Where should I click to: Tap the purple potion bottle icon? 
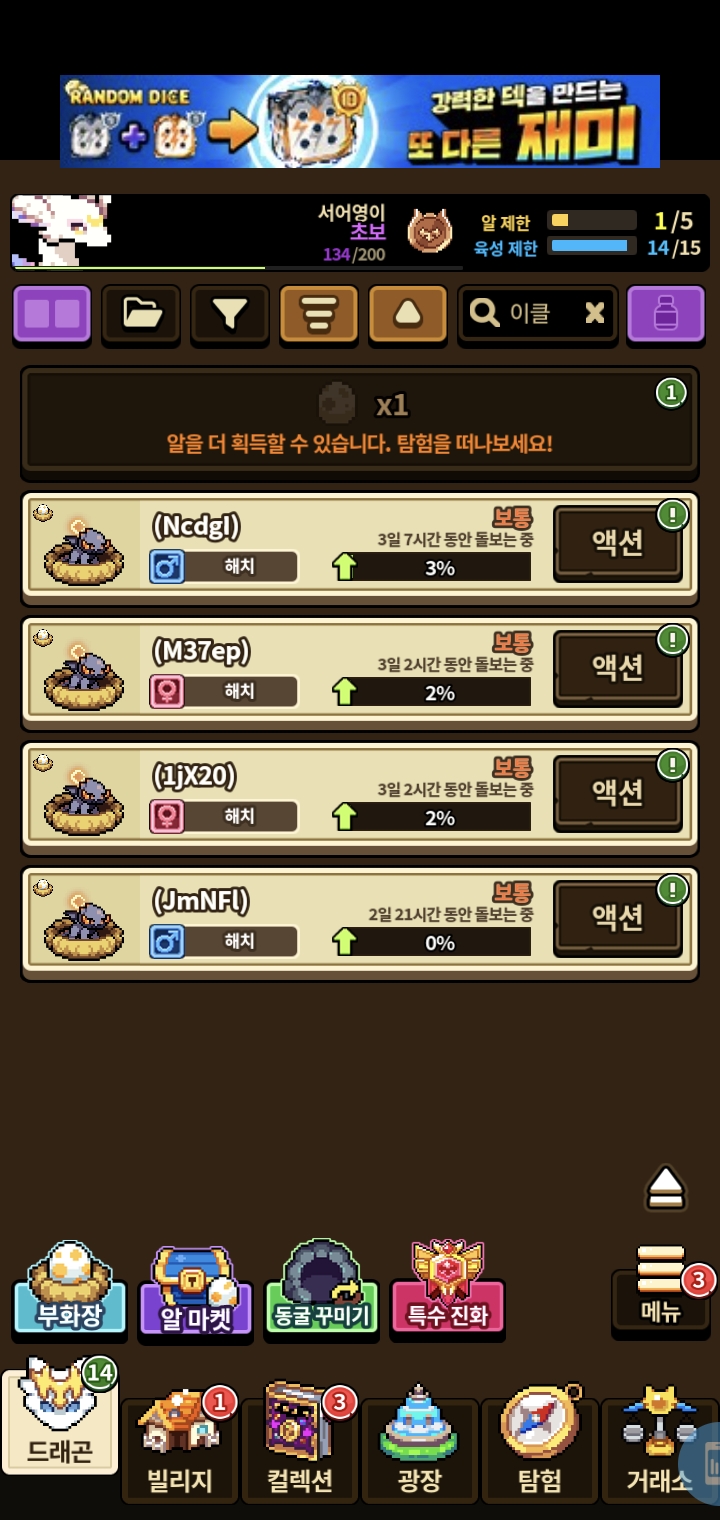click(x=665, y=315)
